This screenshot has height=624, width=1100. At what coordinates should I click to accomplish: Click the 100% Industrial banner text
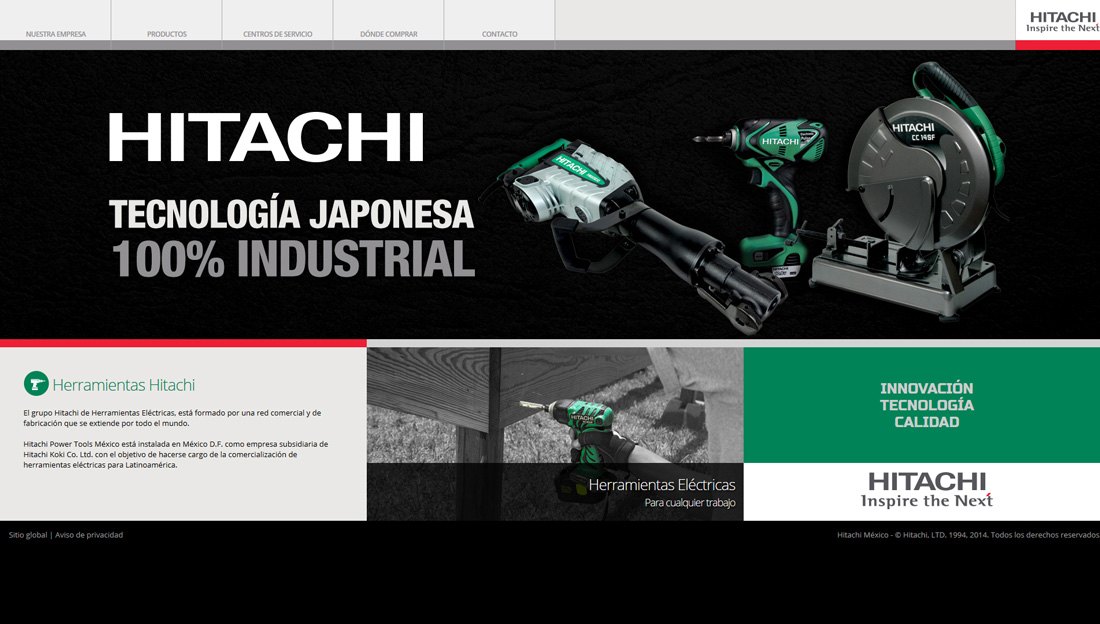pos(293,259)
